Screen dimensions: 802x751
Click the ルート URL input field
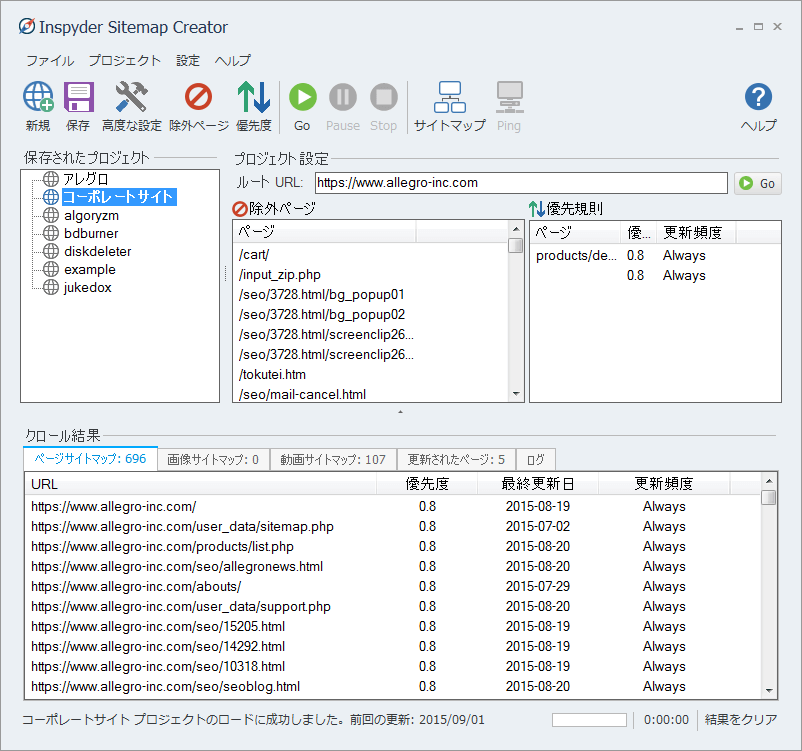point(521,183)
